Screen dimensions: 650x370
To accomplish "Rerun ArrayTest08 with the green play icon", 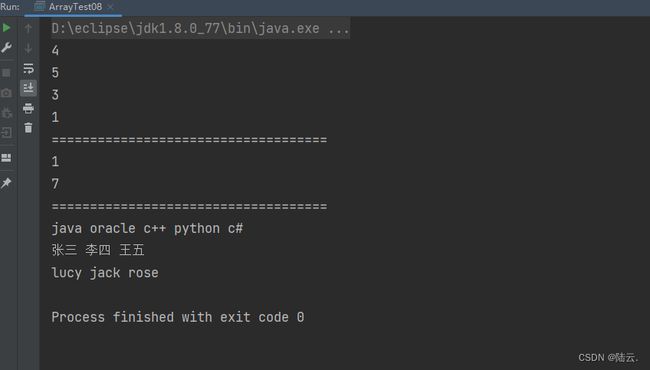I will (x=7, y=28).
